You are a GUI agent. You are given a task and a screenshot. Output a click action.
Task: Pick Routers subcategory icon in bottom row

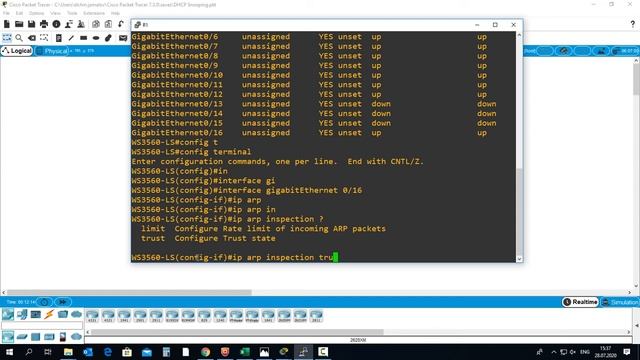8,337
